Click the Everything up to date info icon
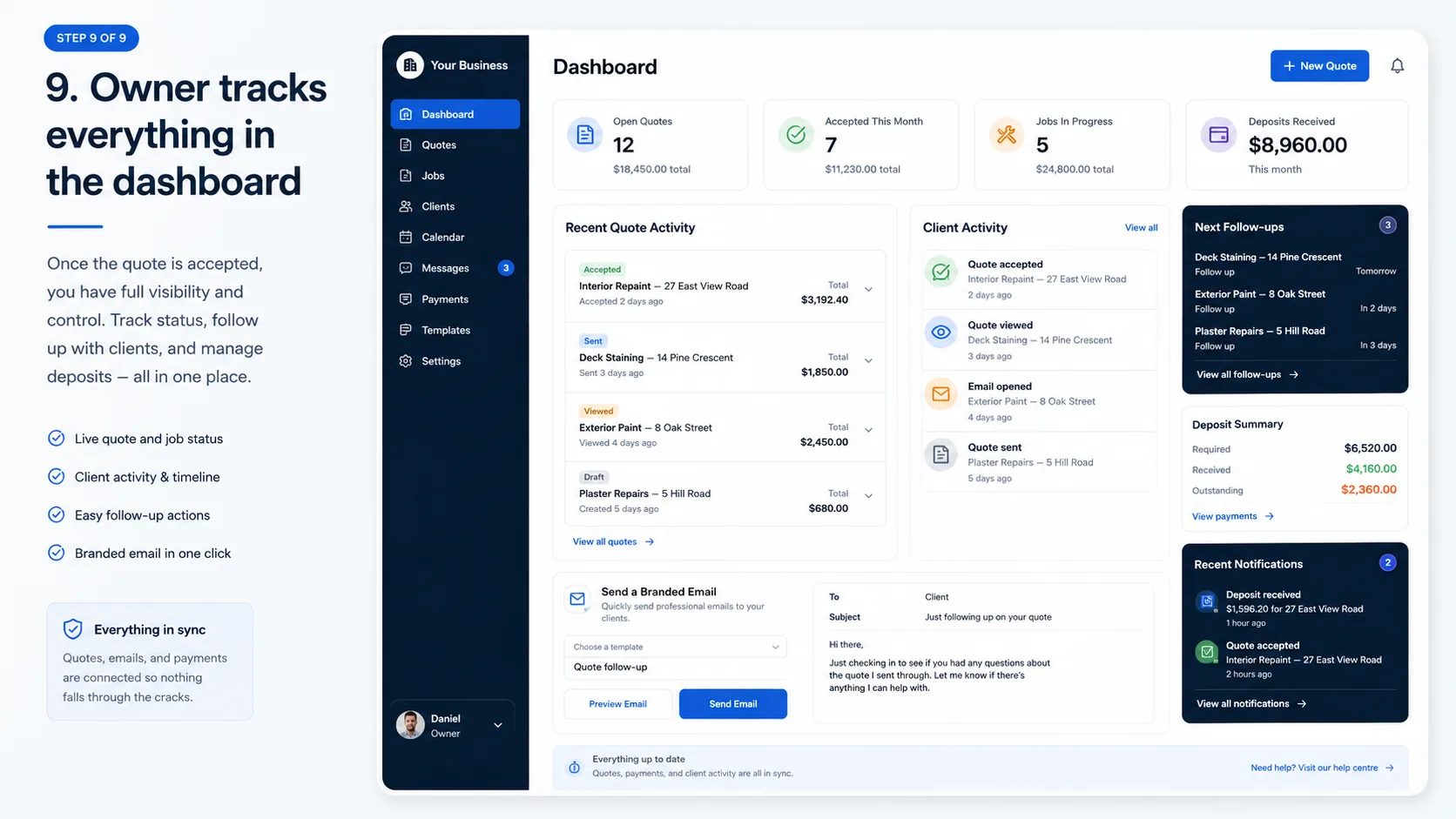The image size is (1456, 819). point(575,767)
